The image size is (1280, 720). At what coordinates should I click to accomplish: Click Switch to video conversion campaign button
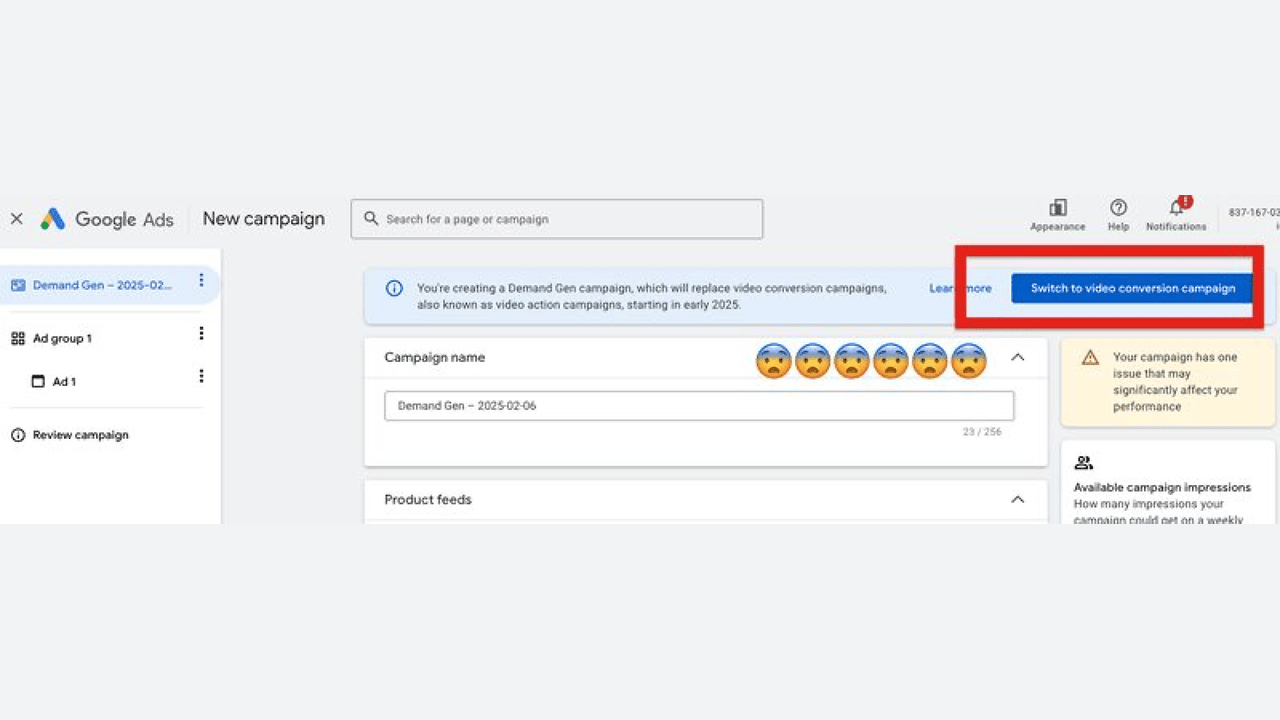pos(1132,289)
